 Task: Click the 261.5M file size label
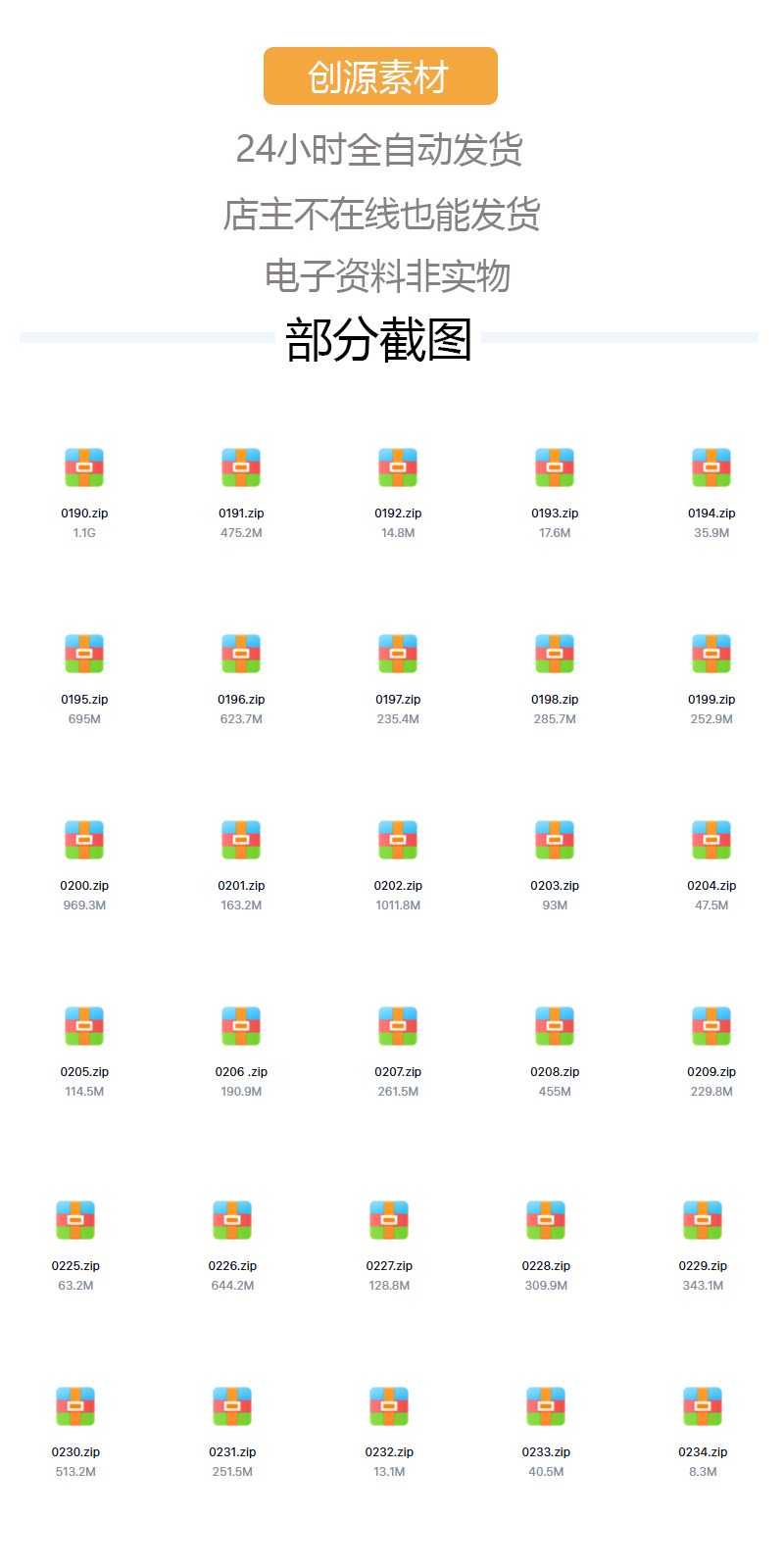coord(398,1092)
